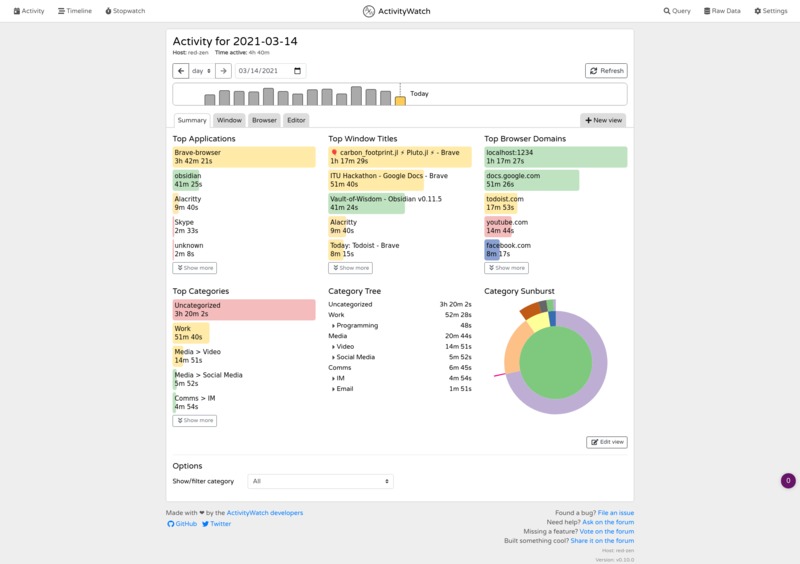Viewport: 800px width, 564px height.
Task: Click Media > Video category entry
Action: 197,356
